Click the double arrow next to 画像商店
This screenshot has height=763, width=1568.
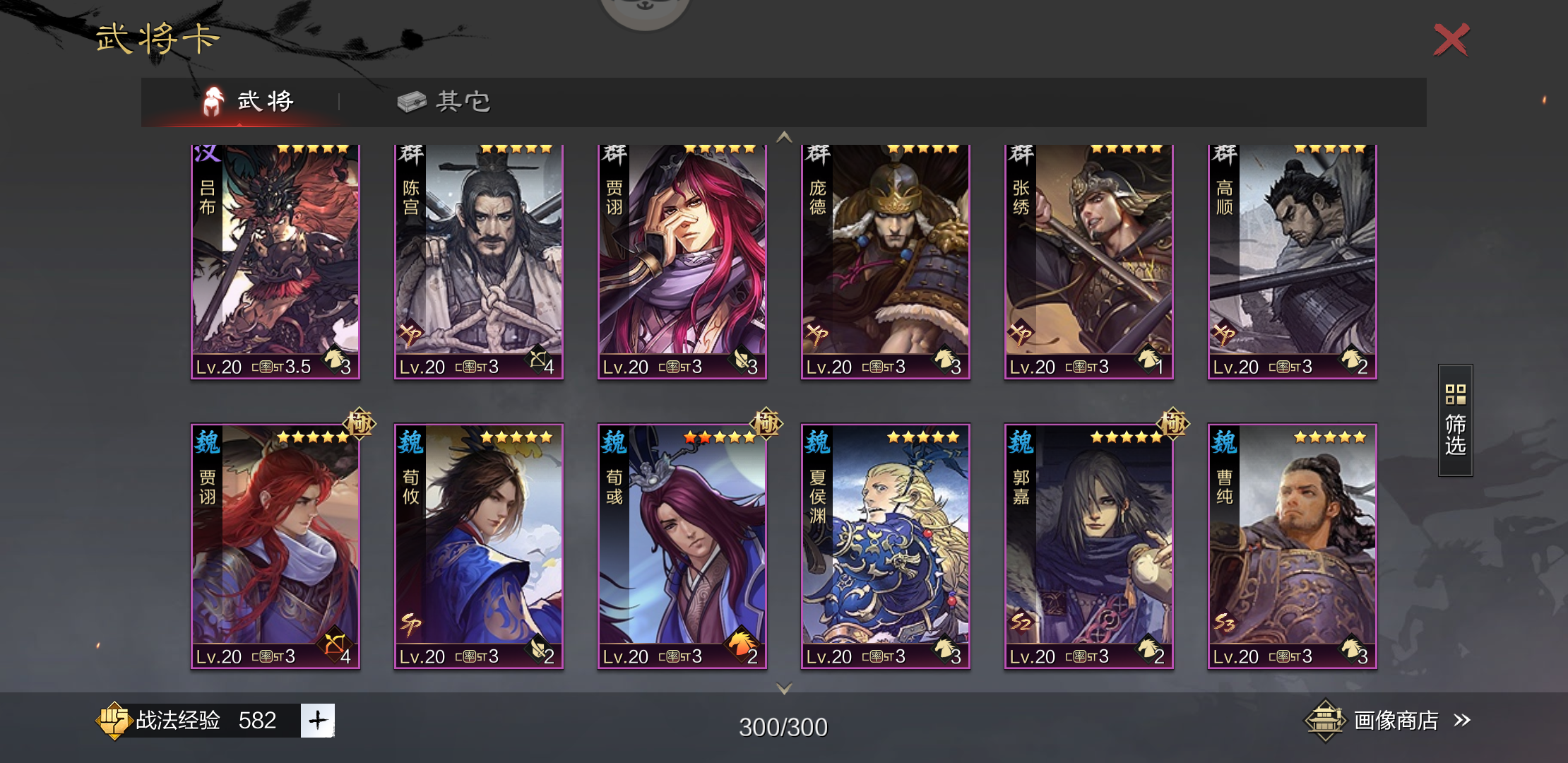(x=1462, y=720)
